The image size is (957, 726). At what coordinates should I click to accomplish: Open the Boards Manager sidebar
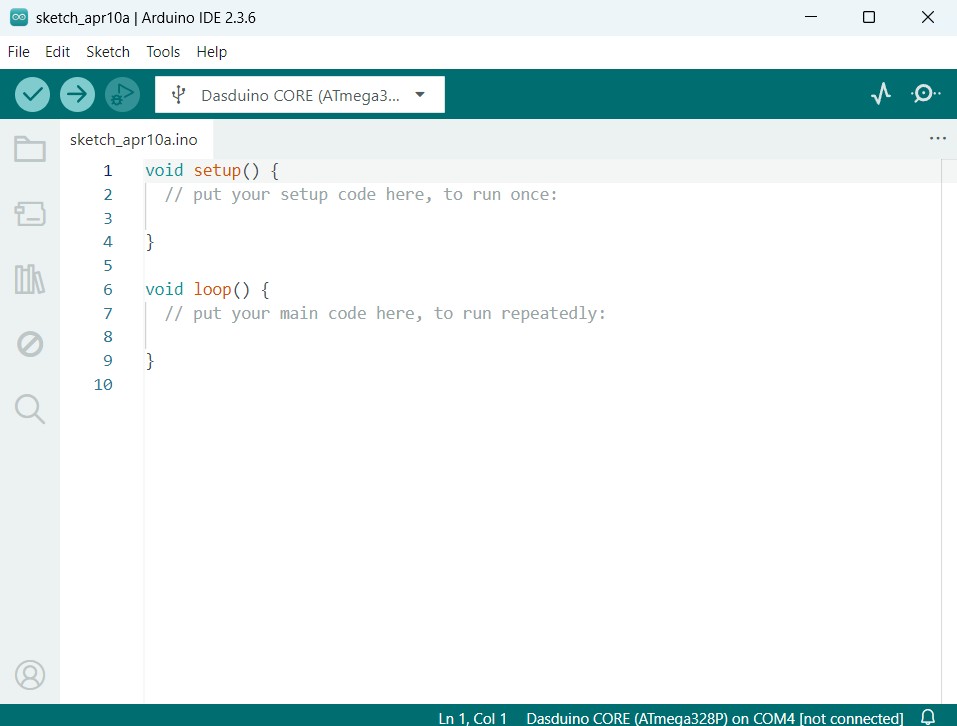point(30,213)
